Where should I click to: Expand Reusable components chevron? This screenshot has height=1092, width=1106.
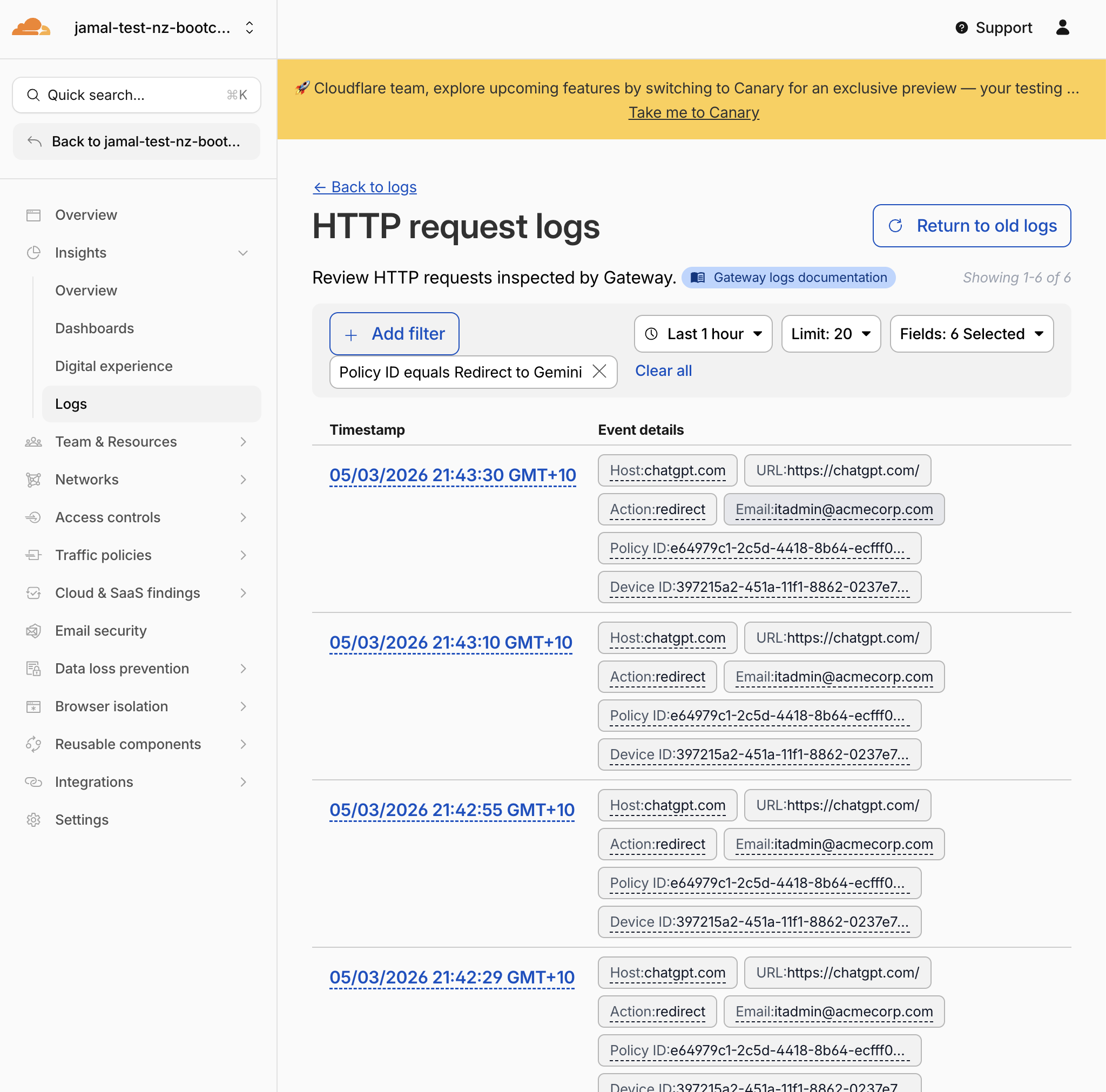(x=244, y=744)
